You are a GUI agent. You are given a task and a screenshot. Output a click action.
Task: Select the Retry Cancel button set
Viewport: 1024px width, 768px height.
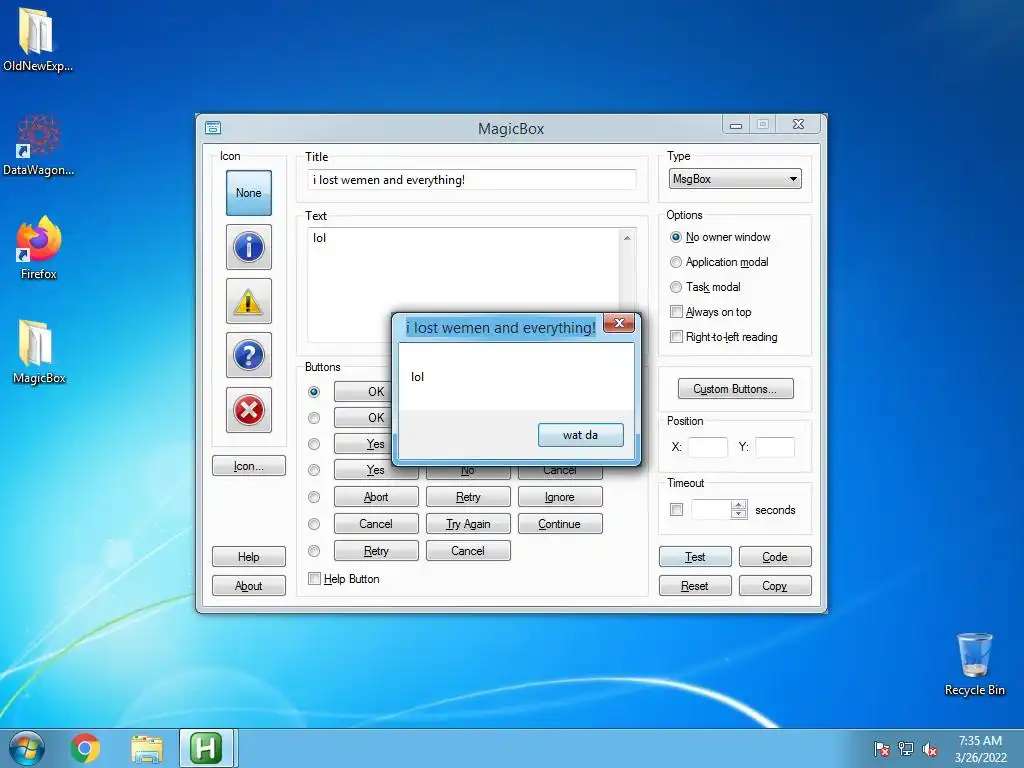tap(314, 551)
